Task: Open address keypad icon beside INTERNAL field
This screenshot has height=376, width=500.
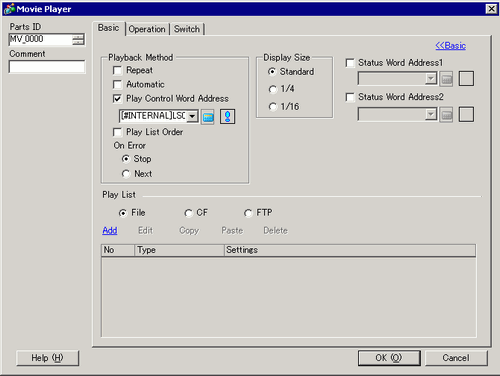Action: [208, 117]
